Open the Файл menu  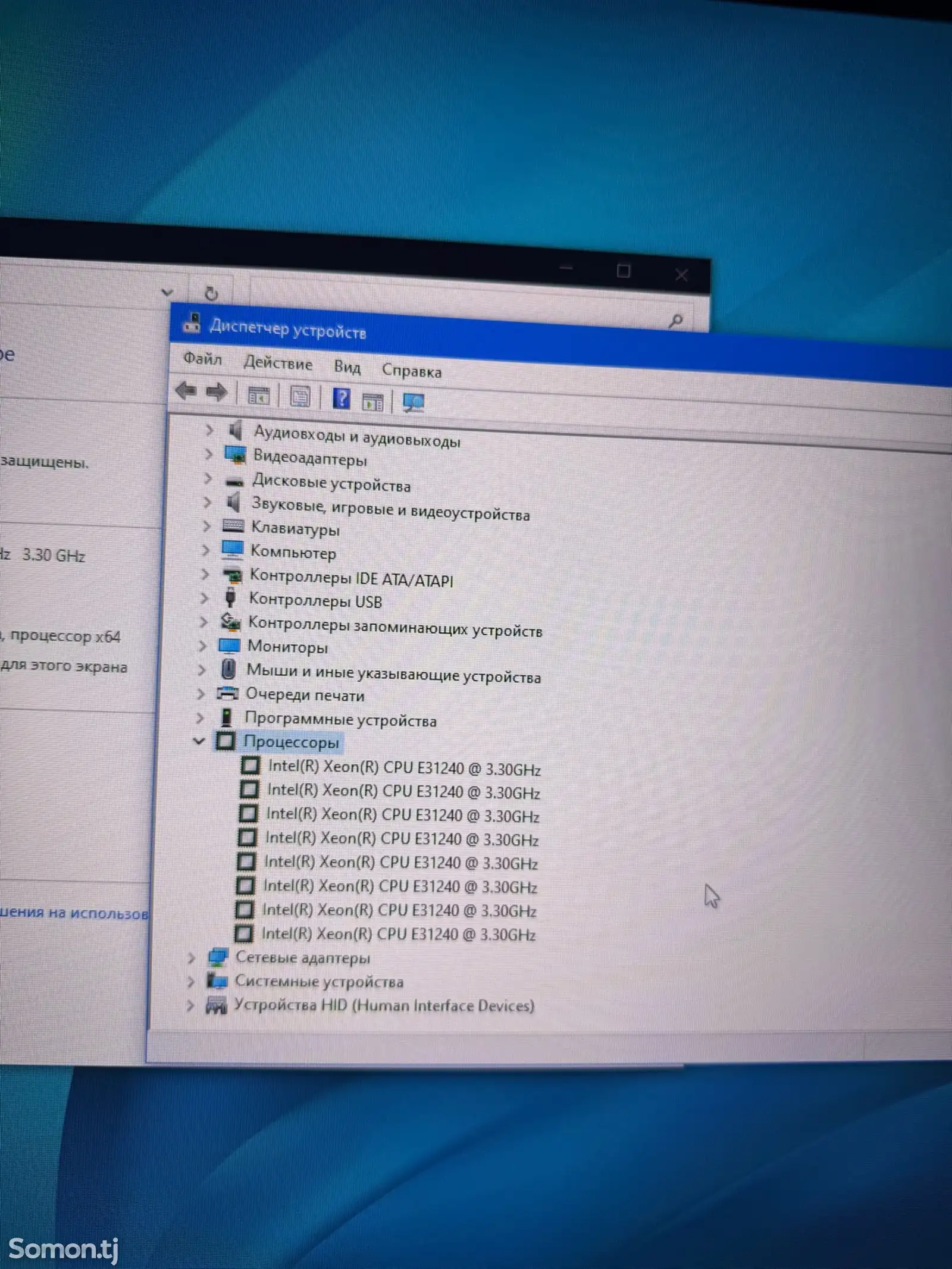202,359
